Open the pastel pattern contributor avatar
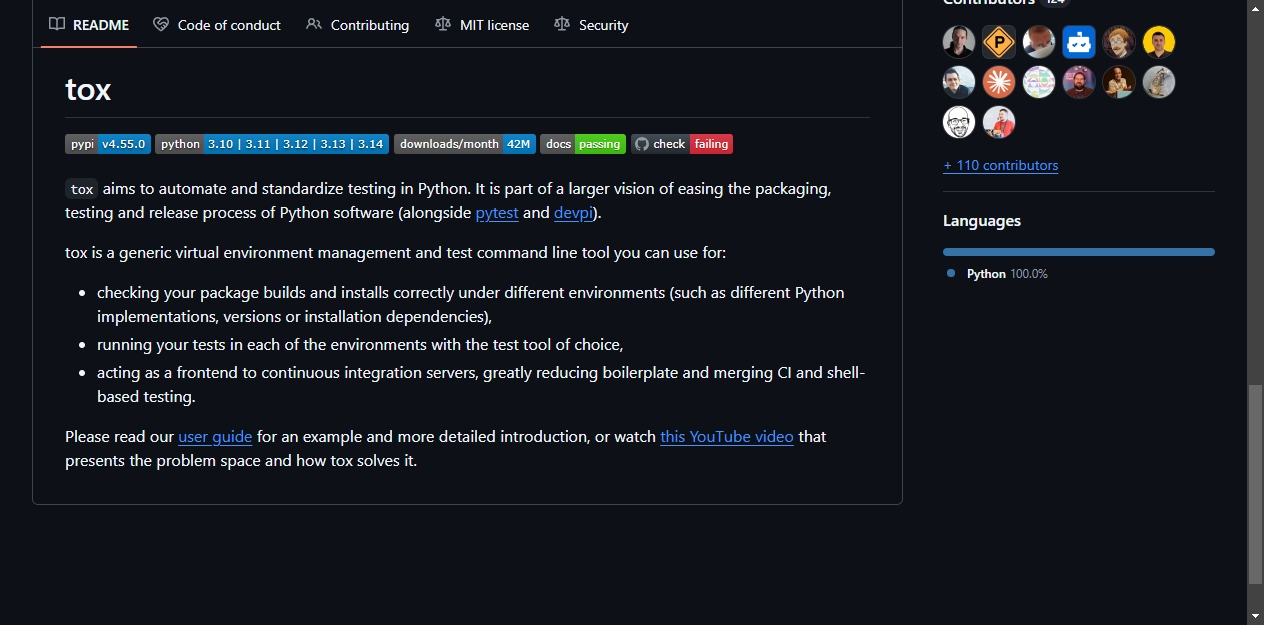This screenshot has width=1264, height=625. 1039,82
